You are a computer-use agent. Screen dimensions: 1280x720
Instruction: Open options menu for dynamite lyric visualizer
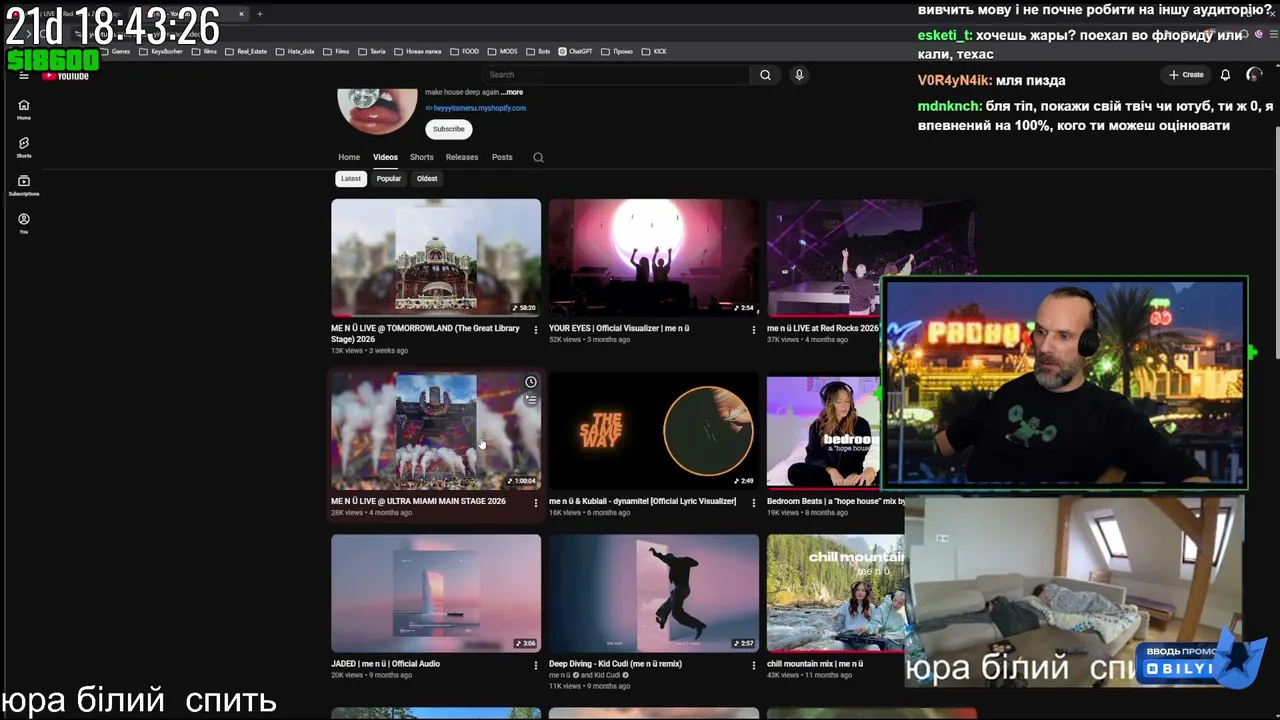coord(754,502)
